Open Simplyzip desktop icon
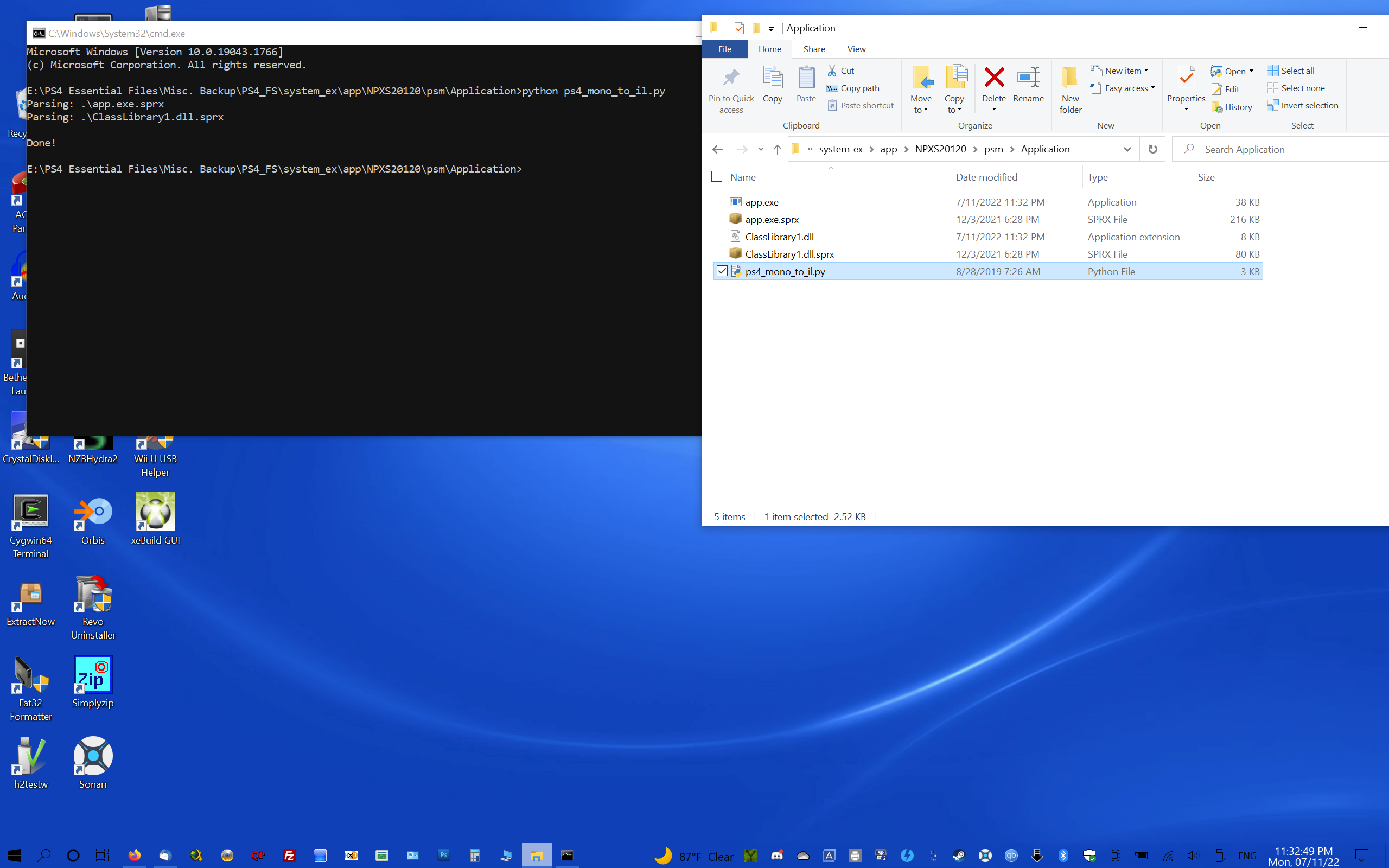The image size is (1389, 868). tap(93, 682)
